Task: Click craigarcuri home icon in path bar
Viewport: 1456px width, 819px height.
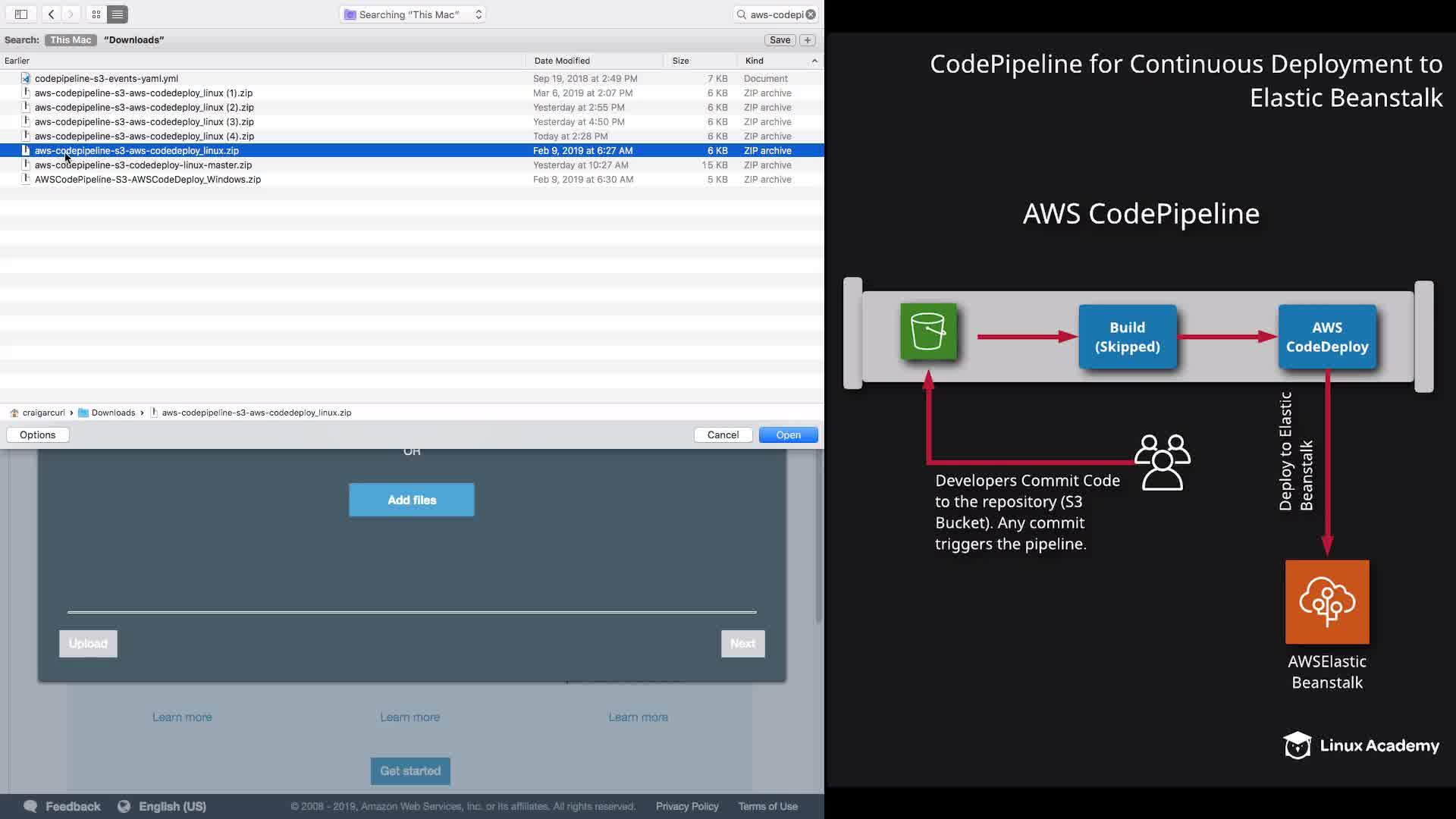Action: [x=14, y=413]
